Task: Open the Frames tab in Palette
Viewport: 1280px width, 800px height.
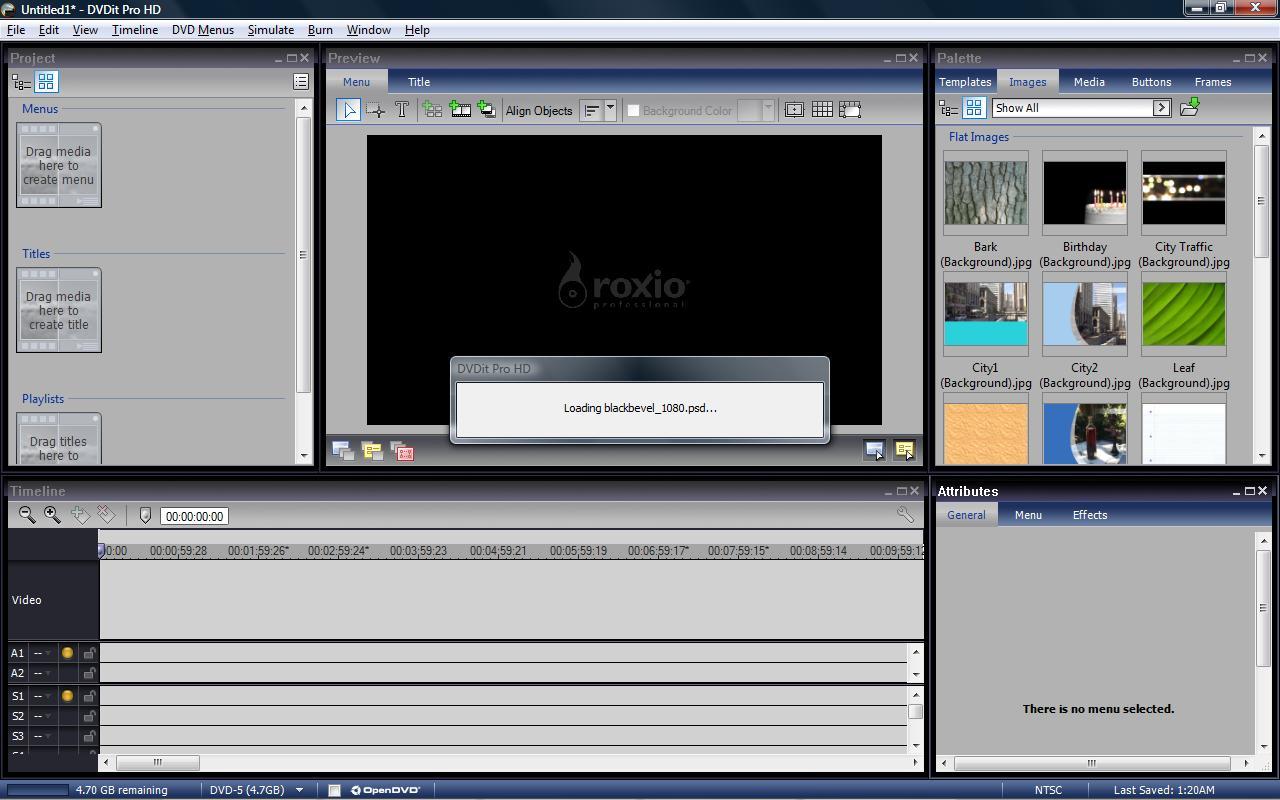Action: (1213, 82)
